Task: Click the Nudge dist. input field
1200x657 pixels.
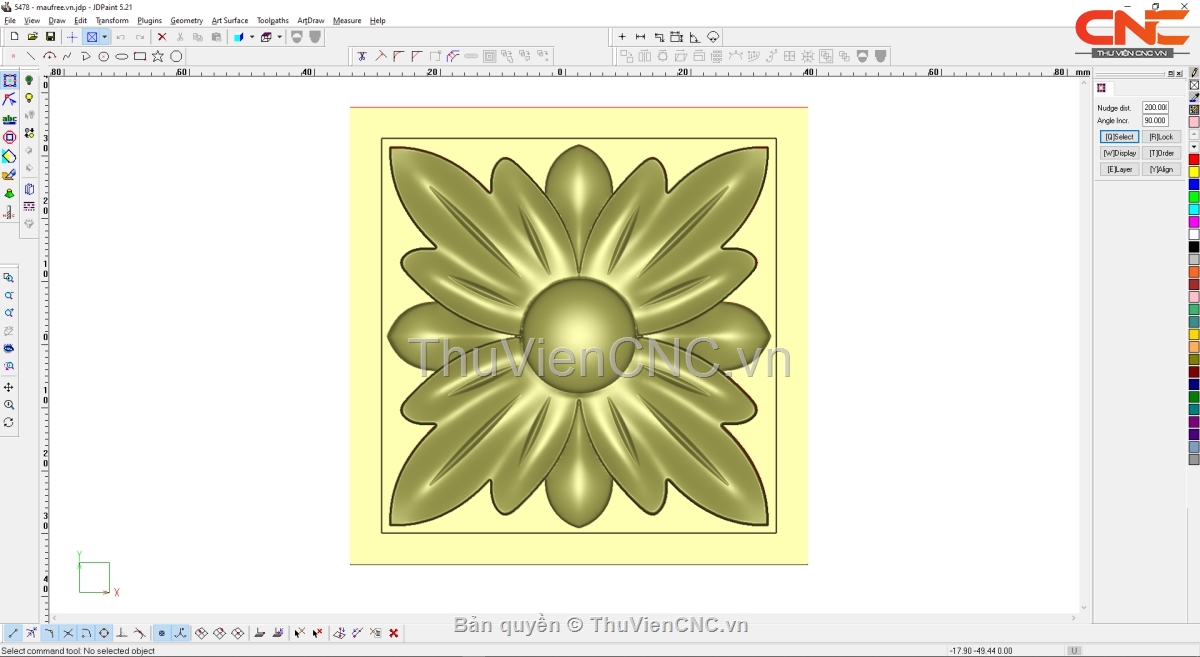Action: [1155, 107]
